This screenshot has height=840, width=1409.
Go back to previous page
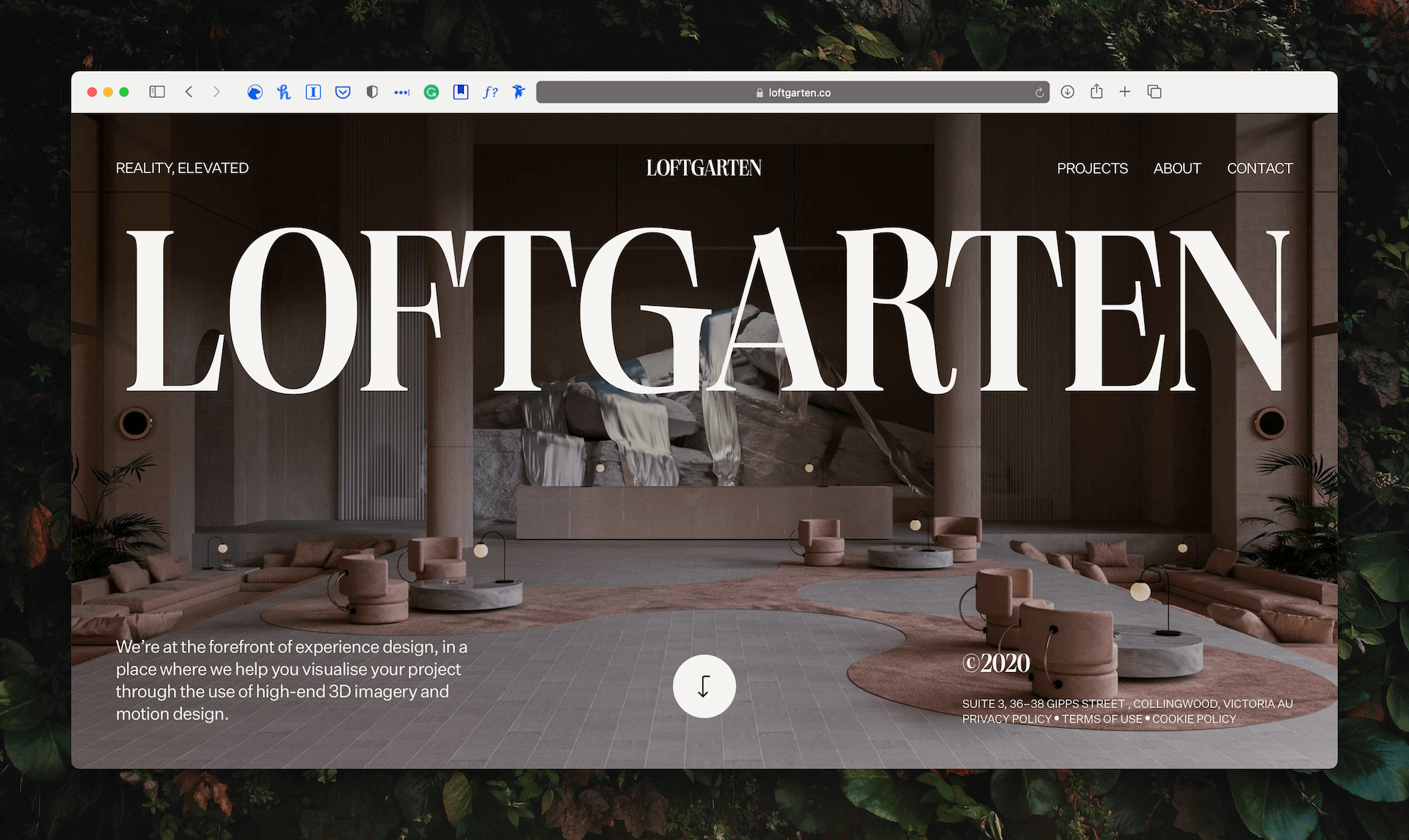point(189,92)
